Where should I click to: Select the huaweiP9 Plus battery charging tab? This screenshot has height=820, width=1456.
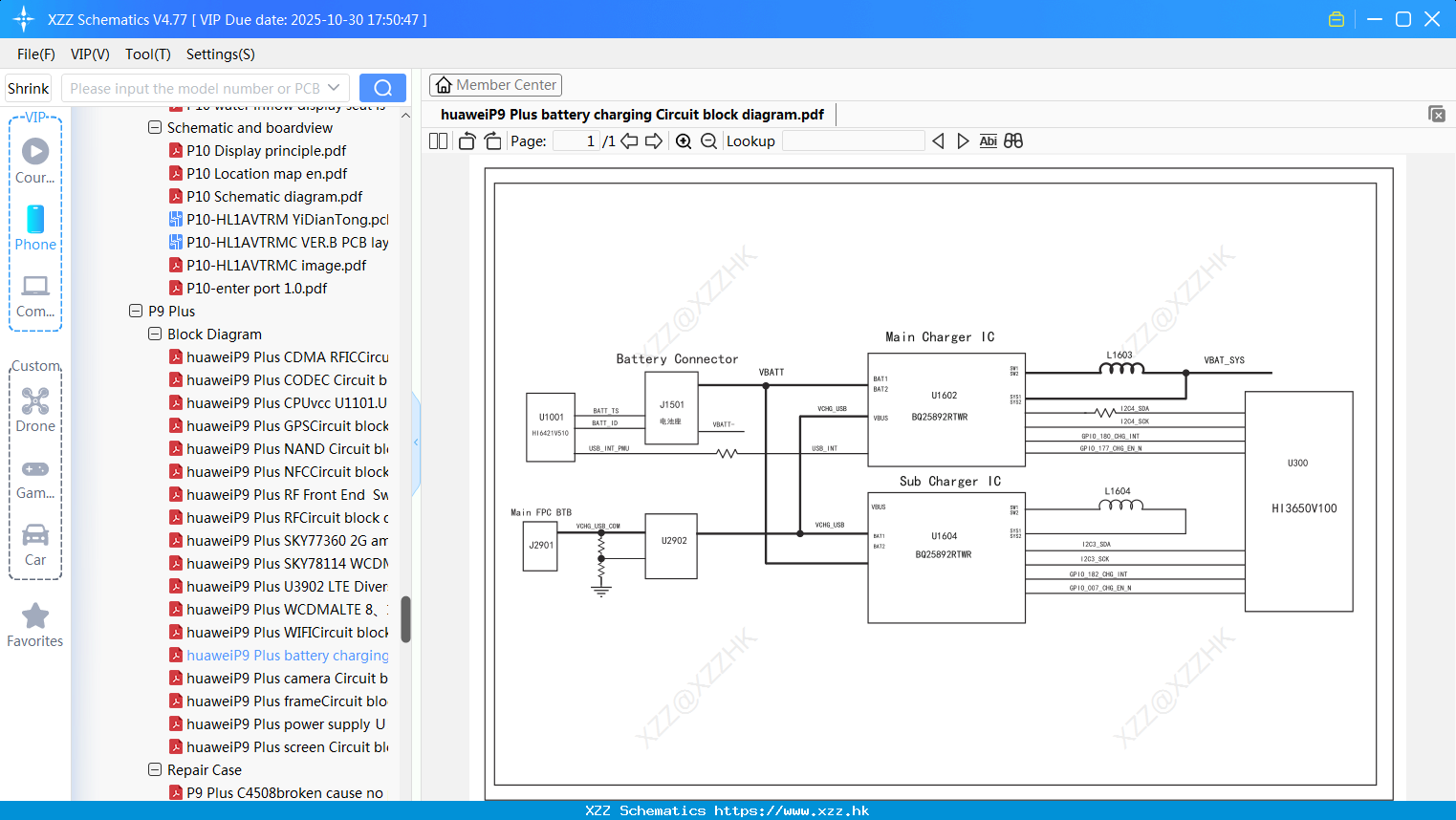pyautogui.click(x=632, y=115)
